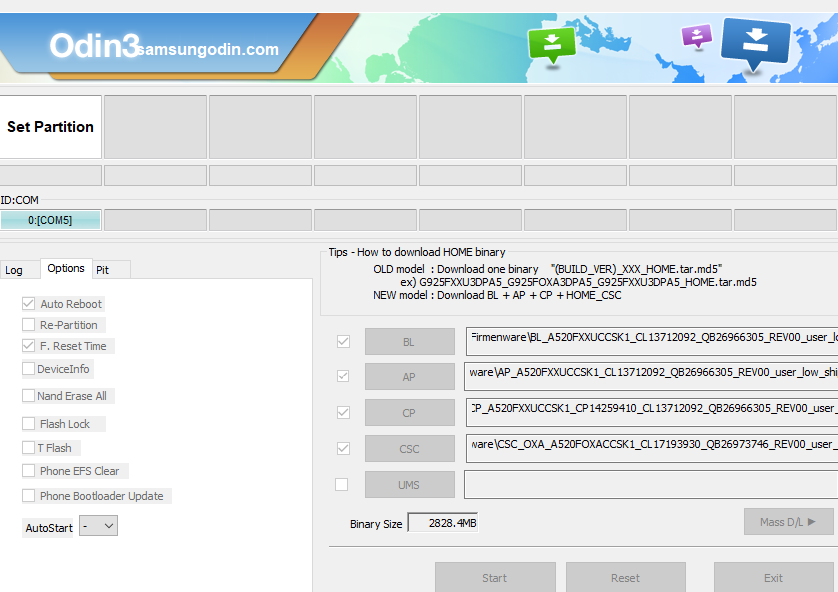Click the ID:COM label
This screenshot has height=592, width=838.
[x=20, y=200]
